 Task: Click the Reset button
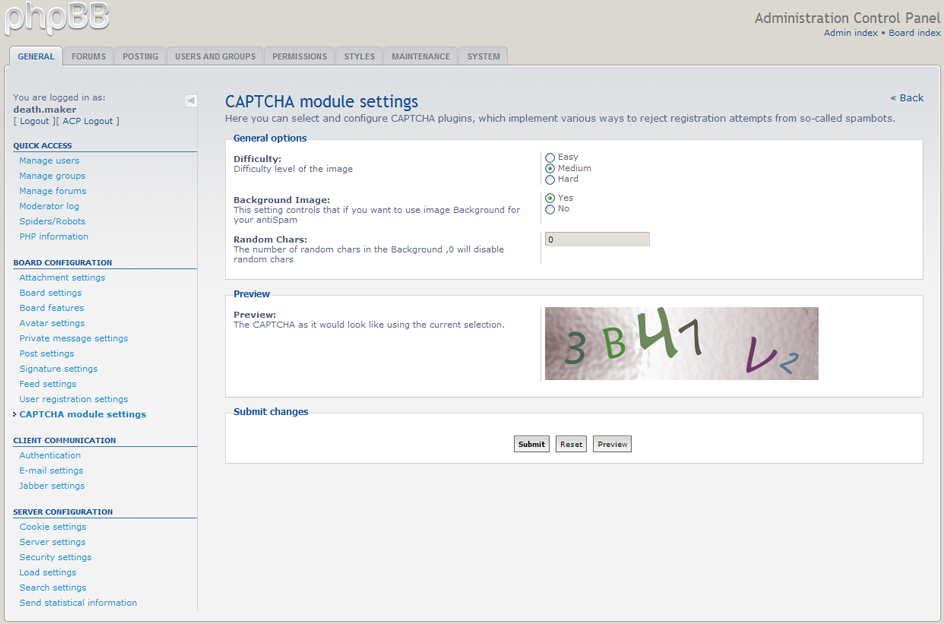[571, 444]
